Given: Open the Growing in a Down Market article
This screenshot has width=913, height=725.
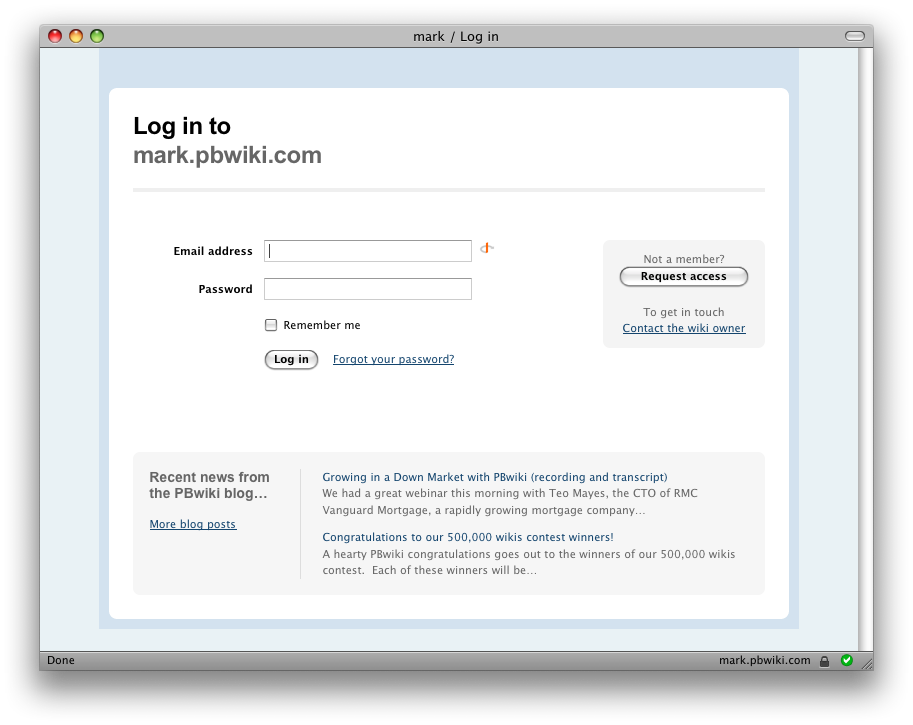Looking at the screenshot, I should point(494,477).
